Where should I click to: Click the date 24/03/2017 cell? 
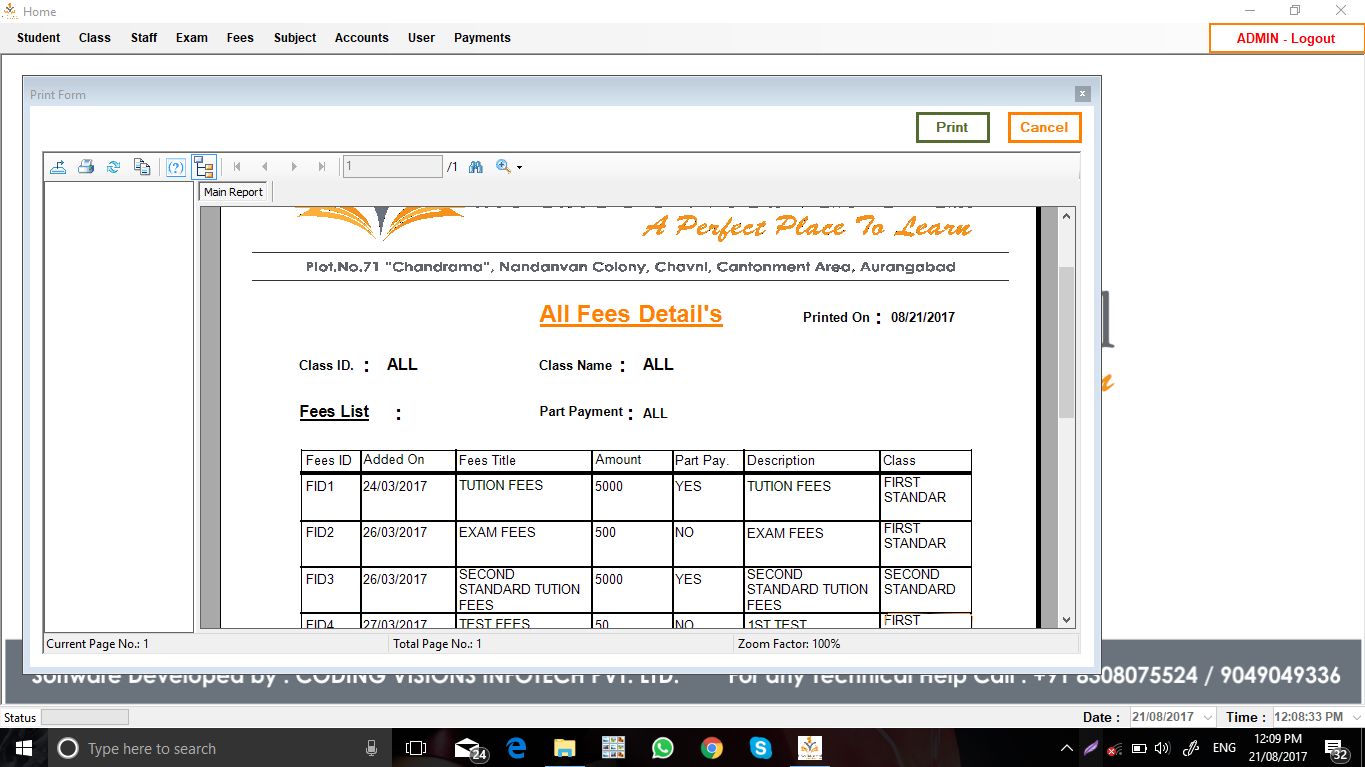coord(408,497)
